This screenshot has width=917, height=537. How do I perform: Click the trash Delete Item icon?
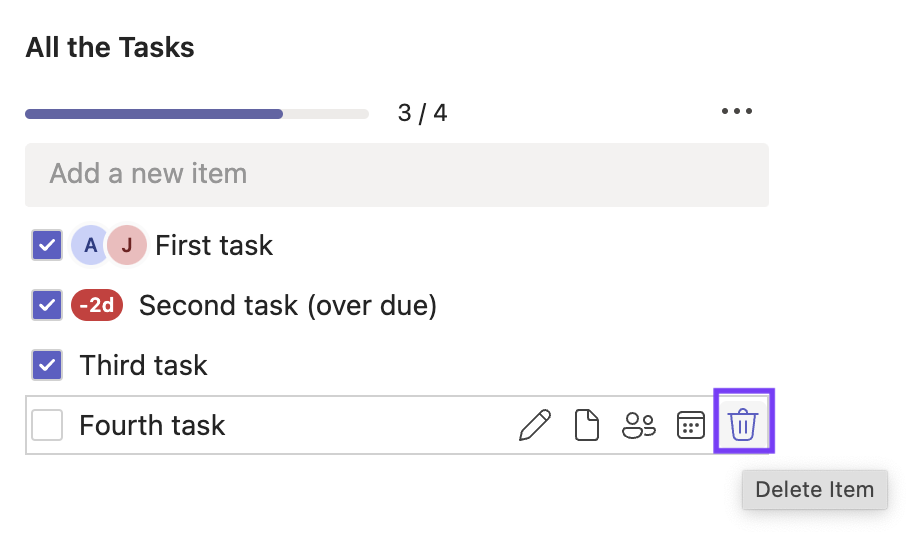point(743,425)
